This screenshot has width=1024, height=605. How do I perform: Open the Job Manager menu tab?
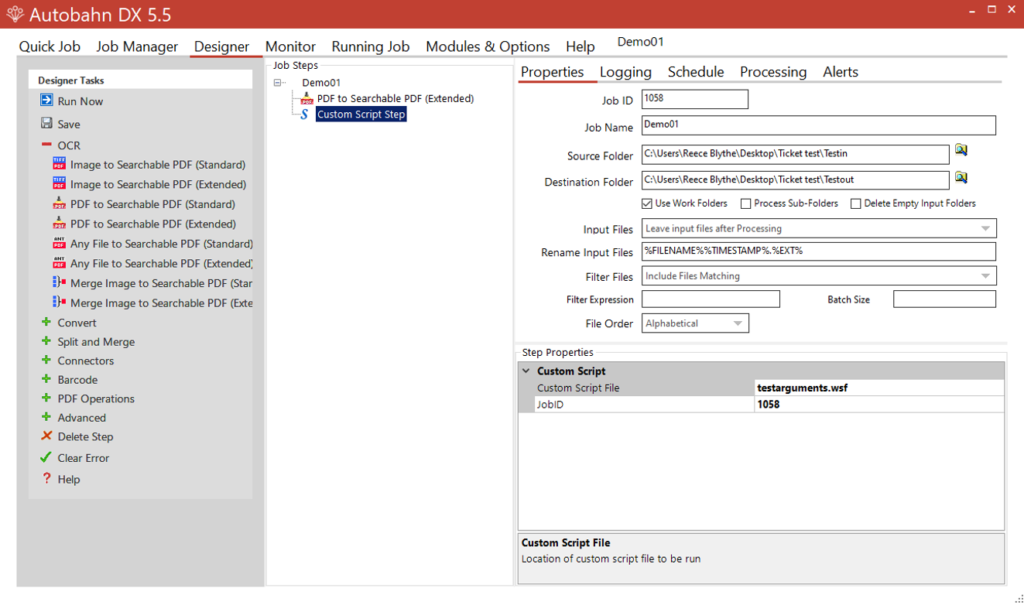(x=137, y=47)
